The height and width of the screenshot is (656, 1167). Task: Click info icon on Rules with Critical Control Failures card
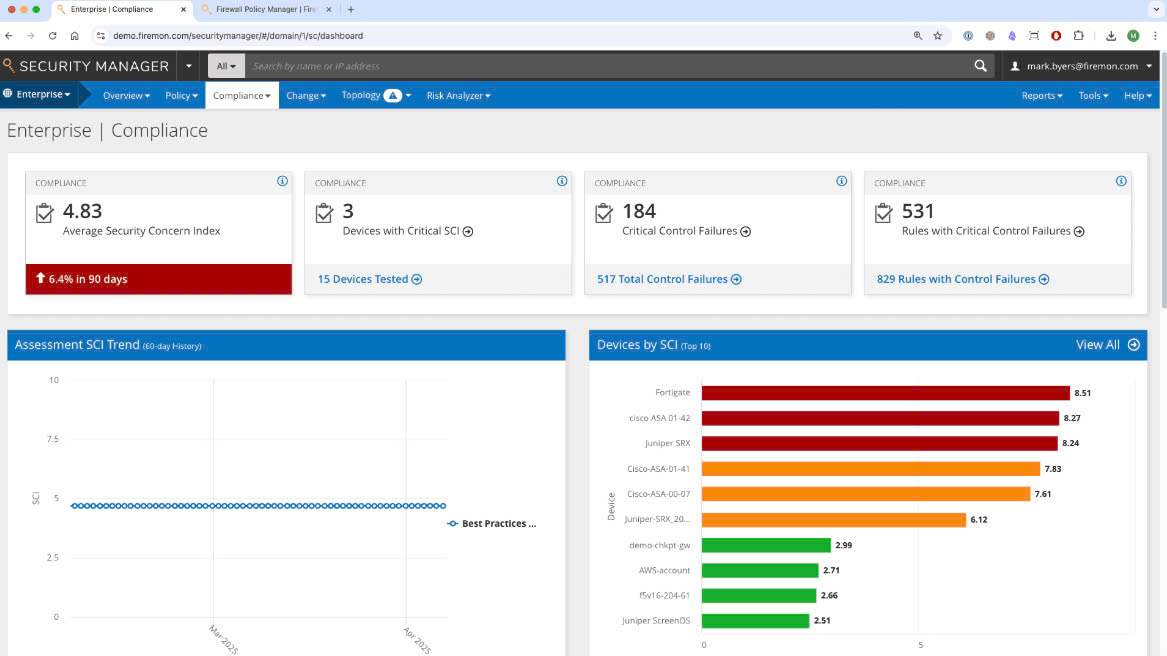point(1121,181)
